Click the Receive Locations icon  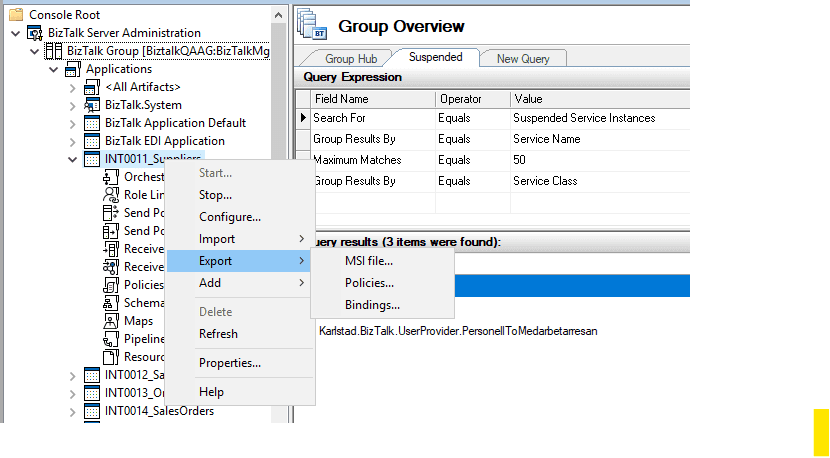tap(111, 267)
